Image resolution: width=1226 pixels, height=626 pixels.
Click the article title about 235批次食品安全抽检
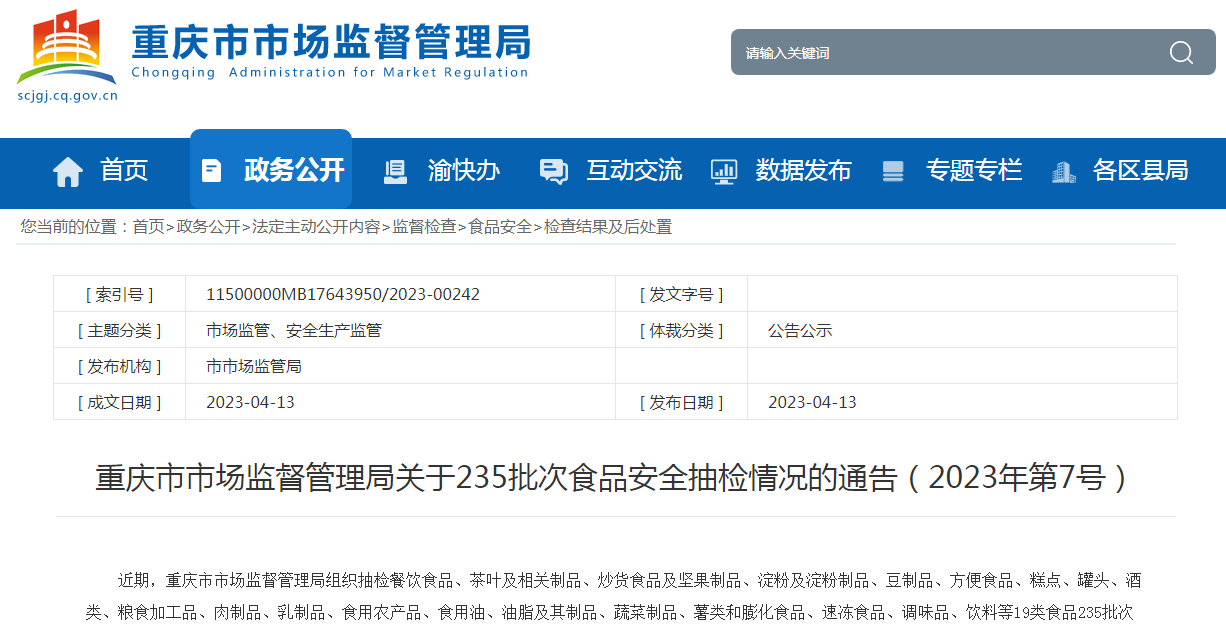tap(614, 478)
